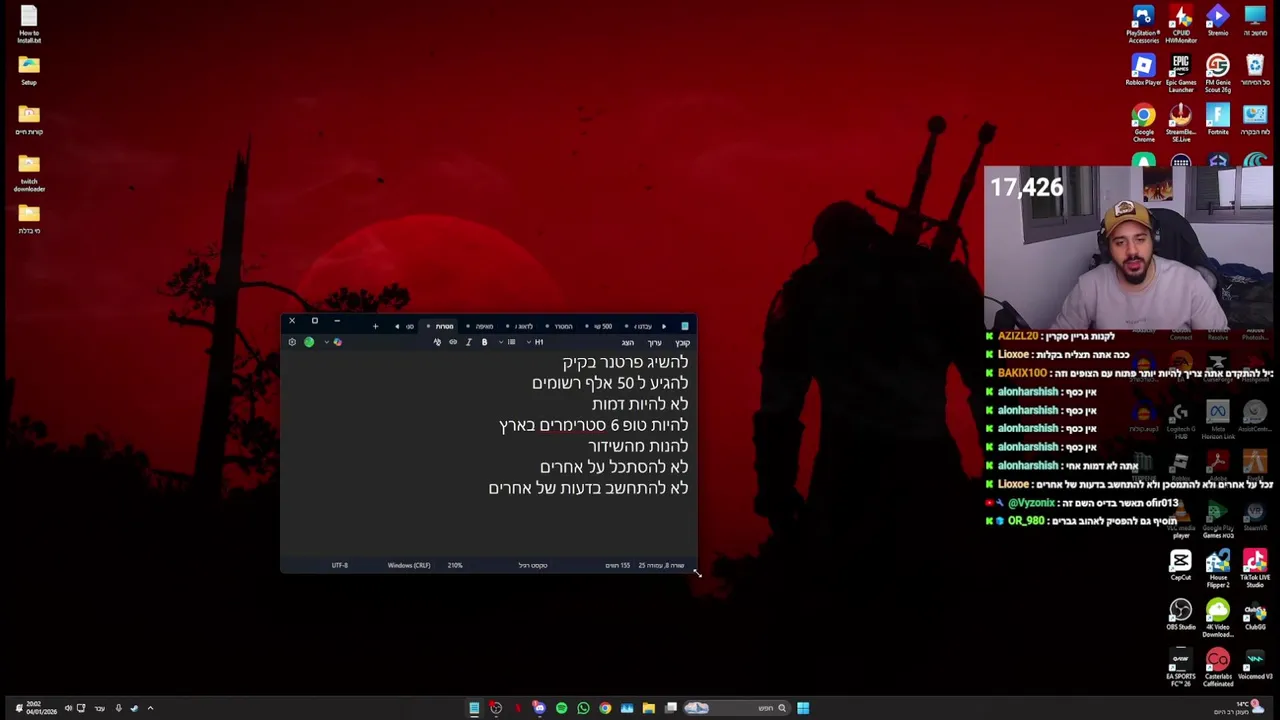Toggle bold formatting in Notepad
Screen dimensions: 1280x720
[x=484, y=342]
